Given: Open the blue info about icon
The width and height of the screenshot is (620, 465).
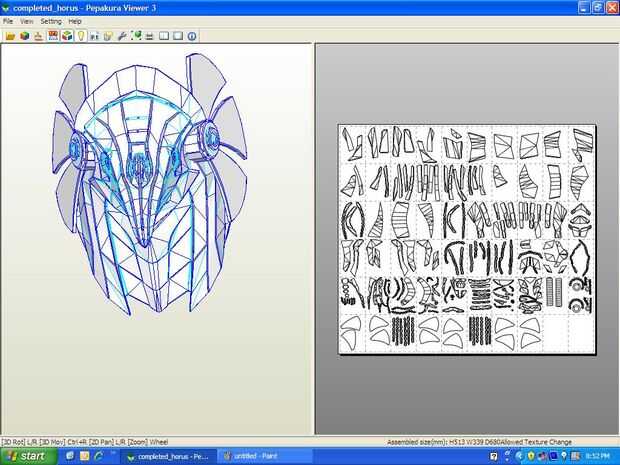Looking at the screenshot, I should point(192,36).
